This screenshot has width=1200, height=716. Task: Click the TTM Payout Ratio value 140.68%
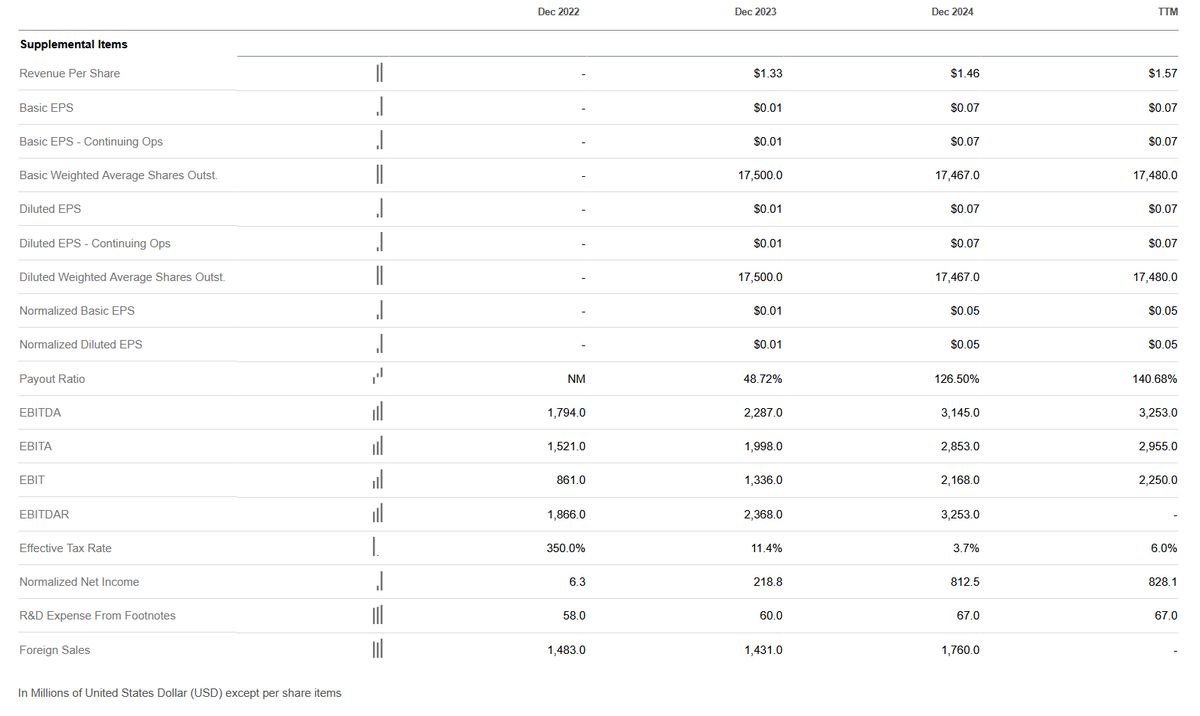[x=1156, y=379]
